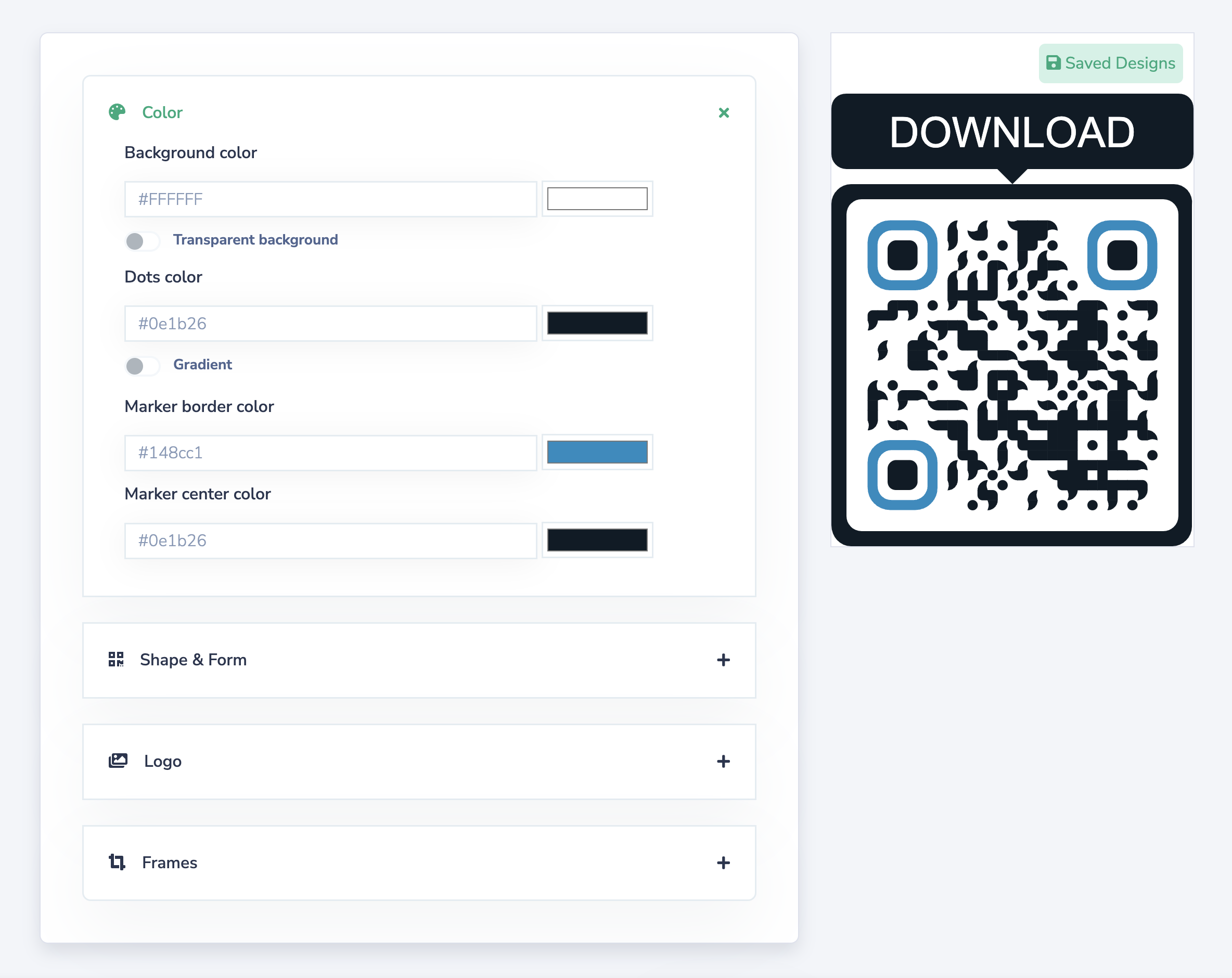The image size is (1232, 978).
Task: Click the Logo section title
Action: pos(163,762)
